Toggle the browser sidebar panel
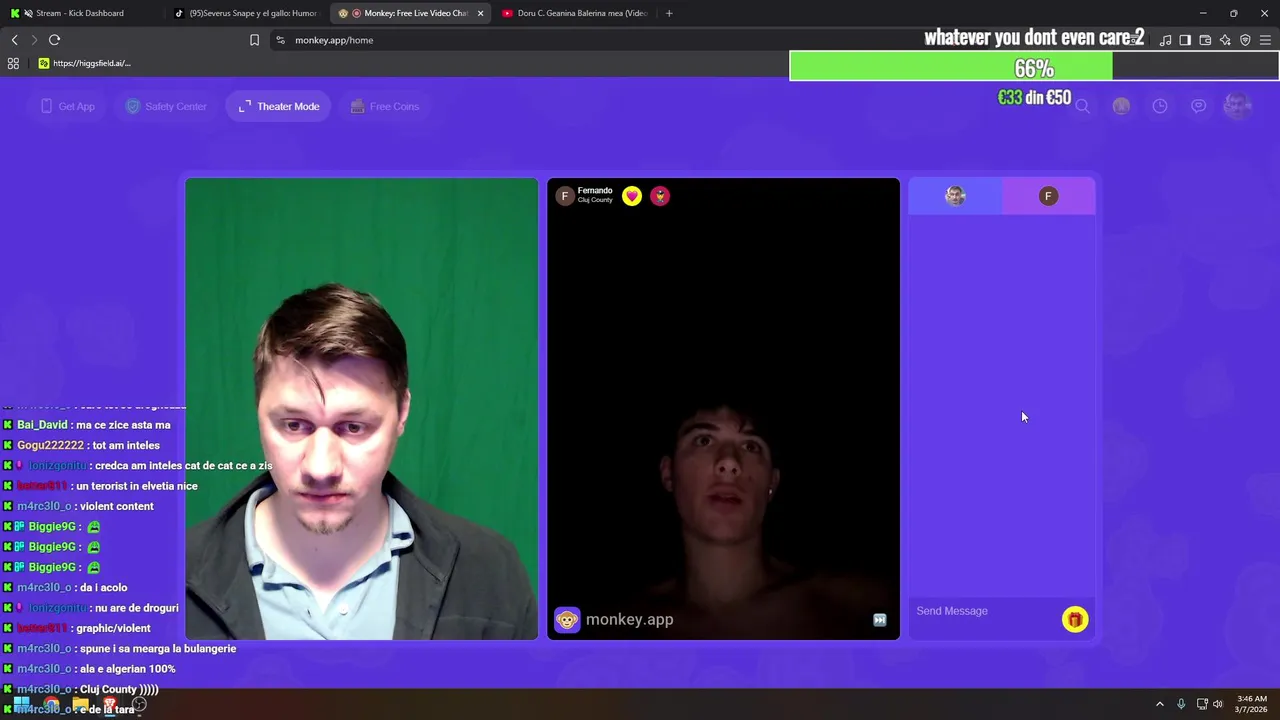 [x=1185, y=40]
